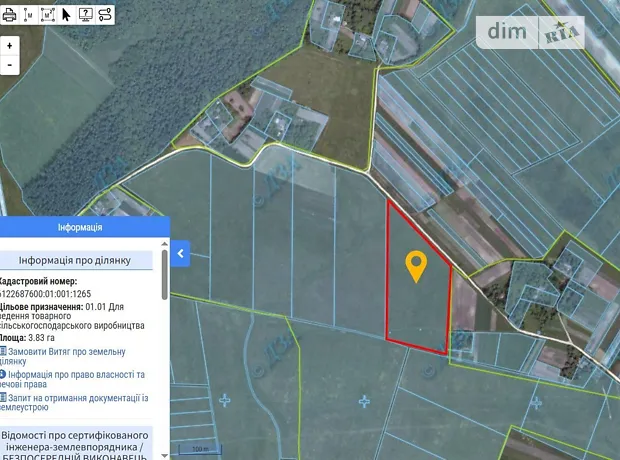
Task: Click the route drawing tool icon
Action: coord(104,14)
